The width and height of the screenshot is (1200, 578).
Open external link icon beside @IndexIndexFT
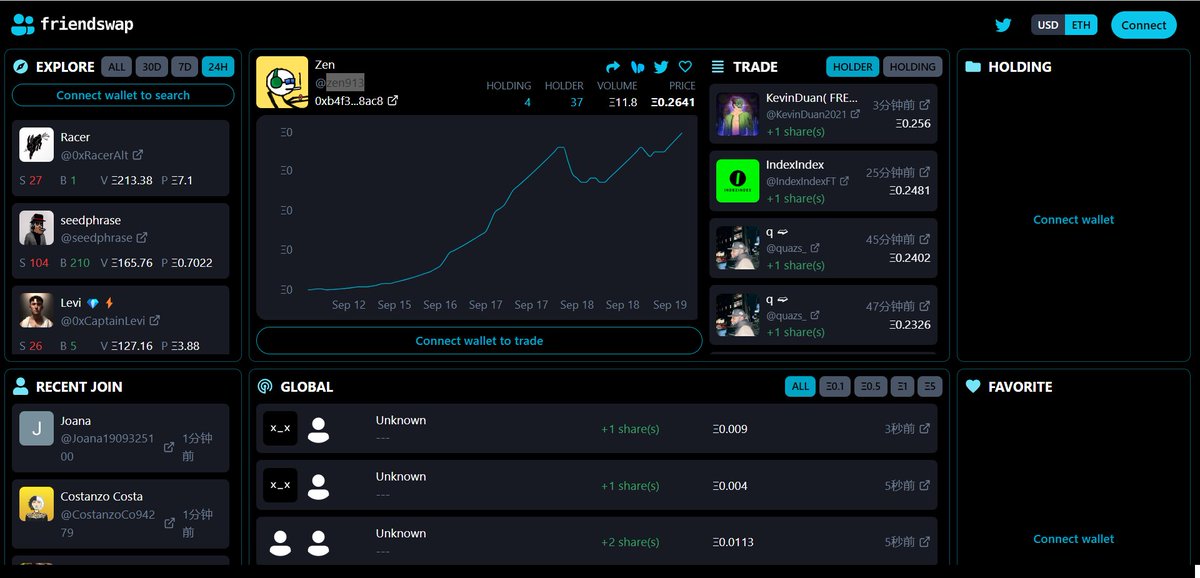(x=845, y=181)
